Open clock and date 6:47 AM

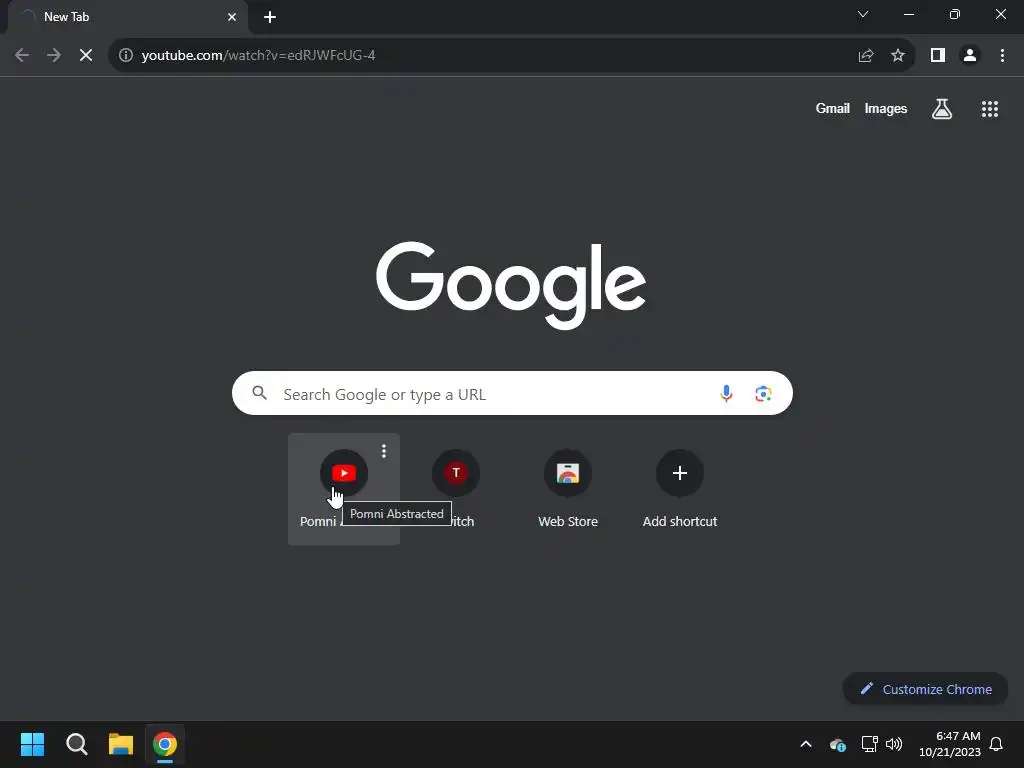(x=950, y=744)
